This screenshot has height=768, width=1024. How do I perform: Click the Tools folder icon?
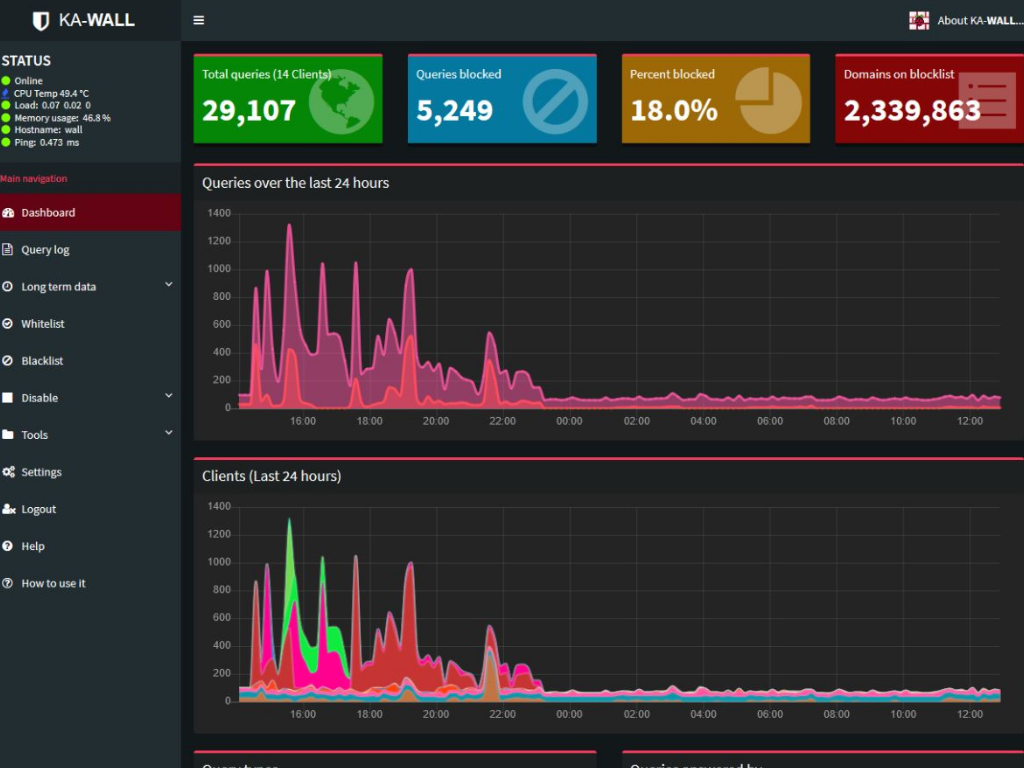(x=8, y=435)
